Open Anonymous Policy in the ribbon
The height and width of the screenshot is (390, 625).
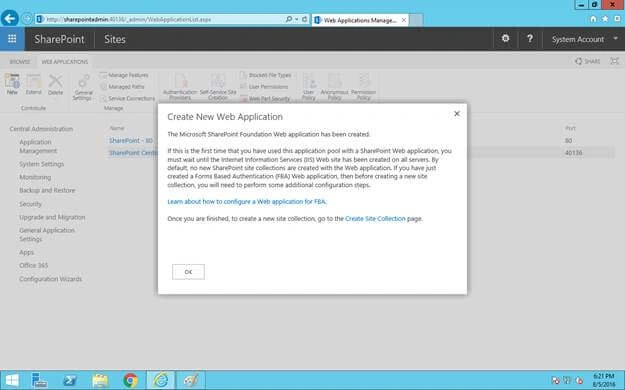(x=334, y=87)
